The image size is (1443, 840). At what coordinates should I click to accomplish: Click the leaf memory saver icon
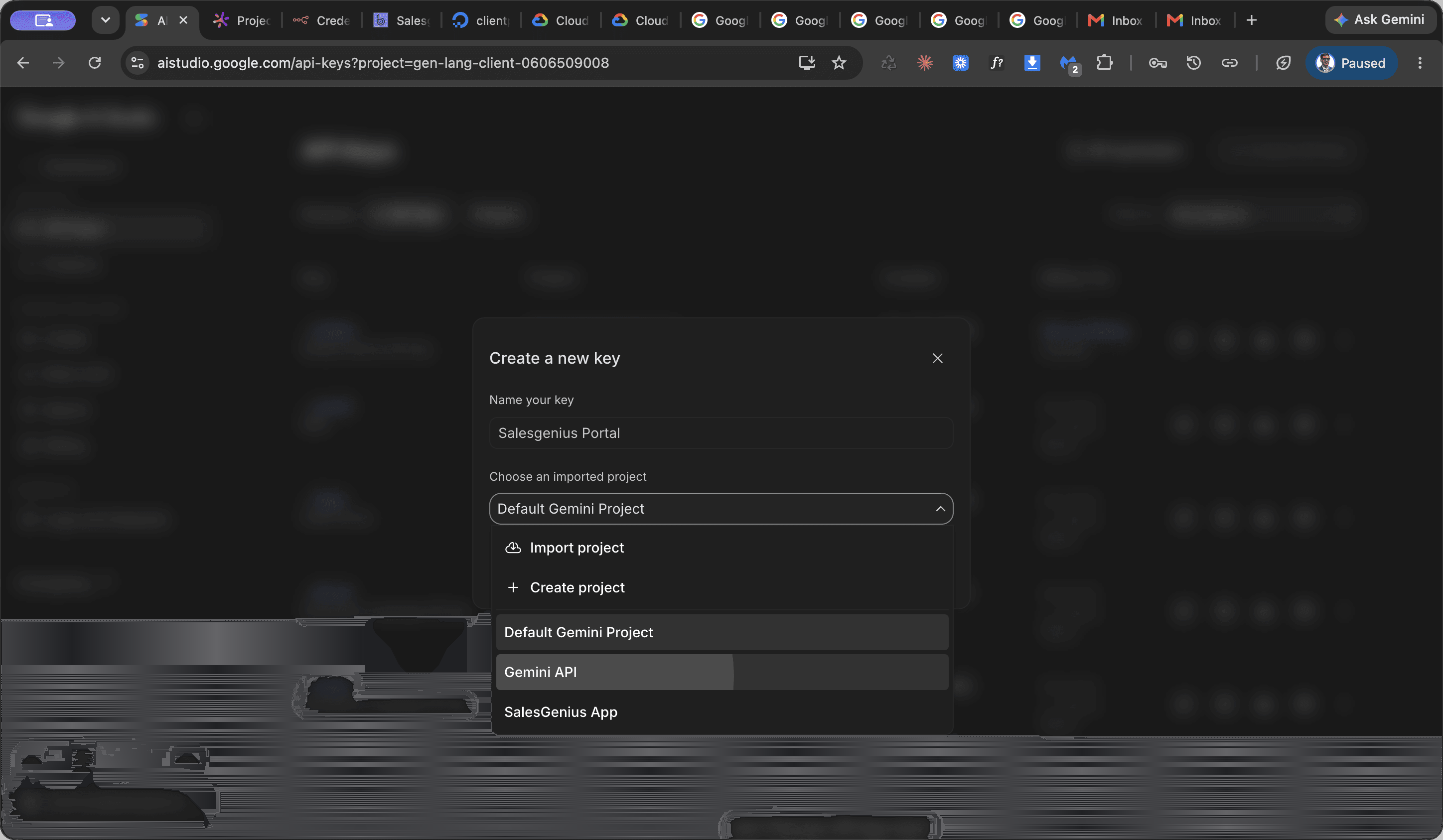pos(1283,63)
